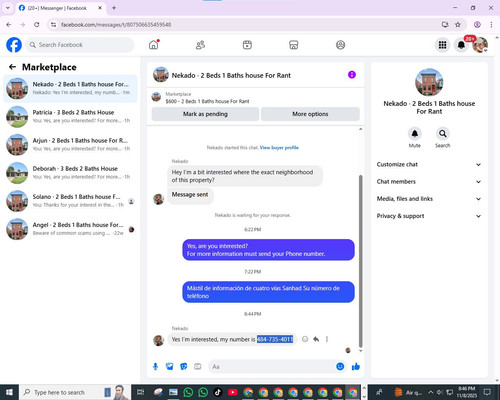This screenshot has width=500, height=400.
Task: Focus the Search Facebook field
Action: (80, 45)
